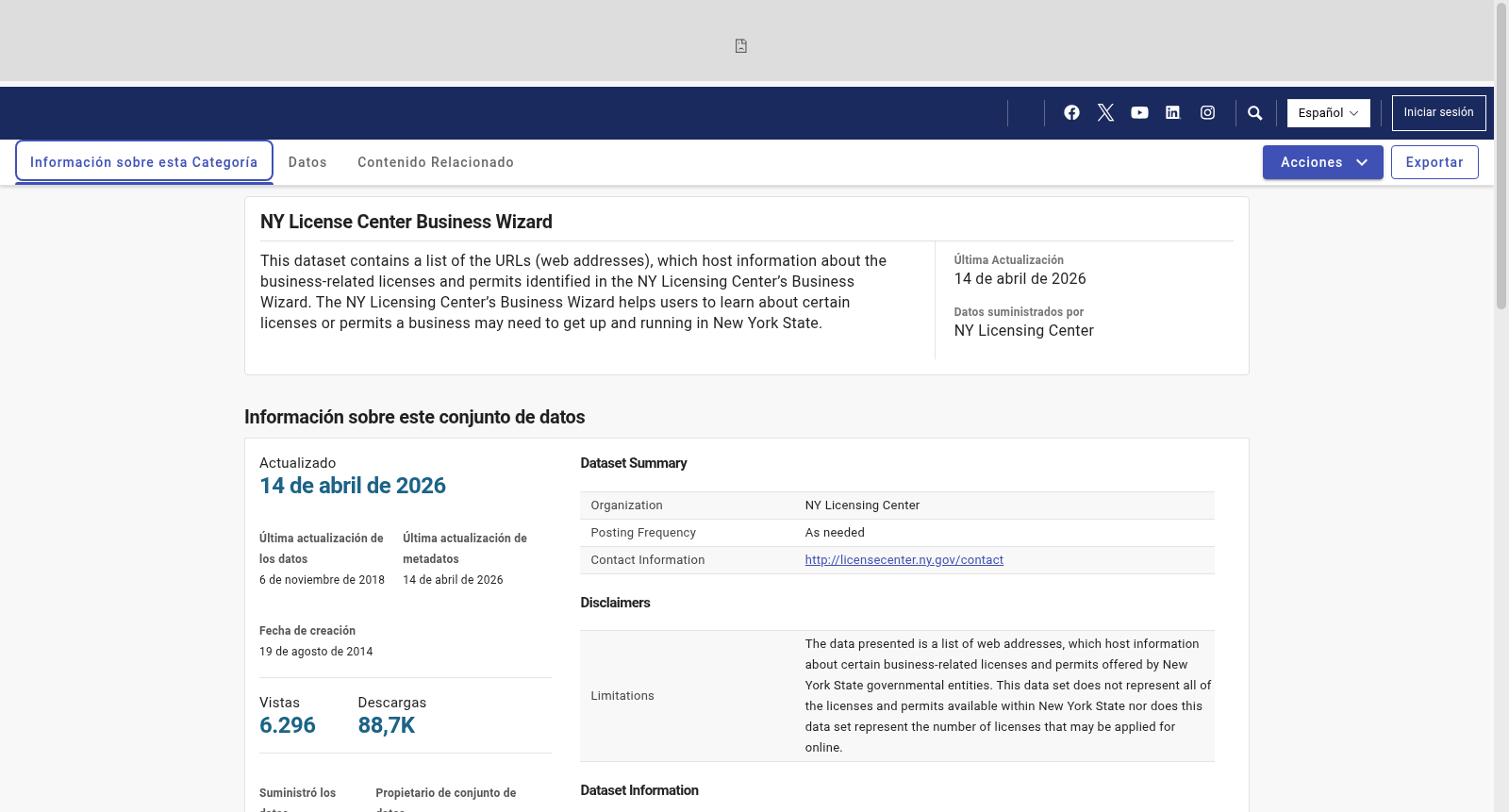Open the LinkedIn icon
Screen dimensions: 1509x812
(1172, 112)
